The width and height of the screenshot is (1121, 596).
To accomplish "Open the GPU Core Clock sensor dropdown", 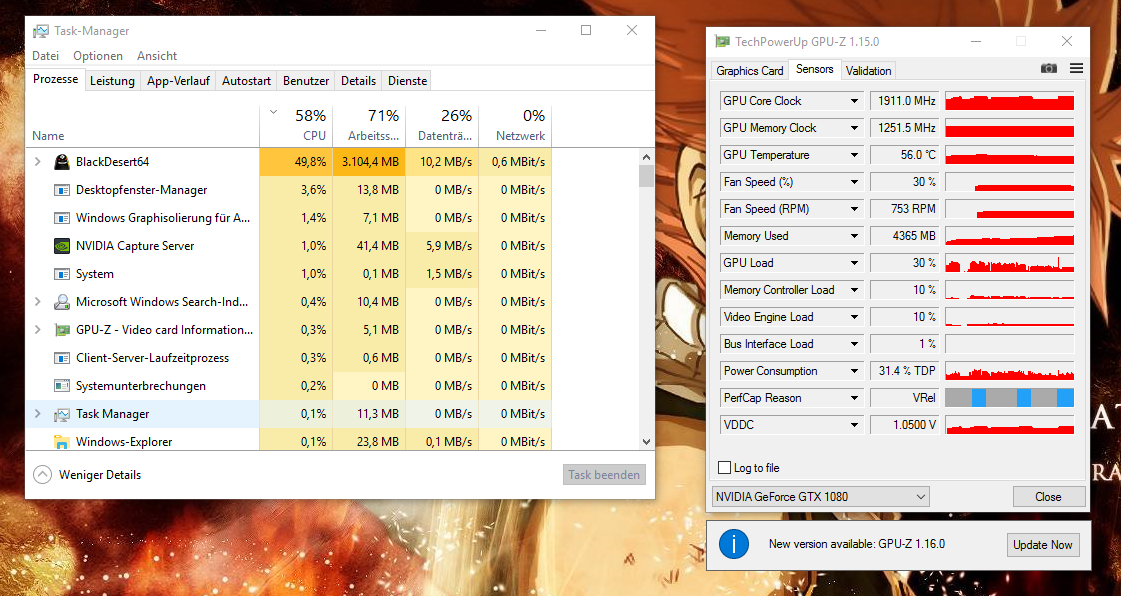I will pos(854,101).
